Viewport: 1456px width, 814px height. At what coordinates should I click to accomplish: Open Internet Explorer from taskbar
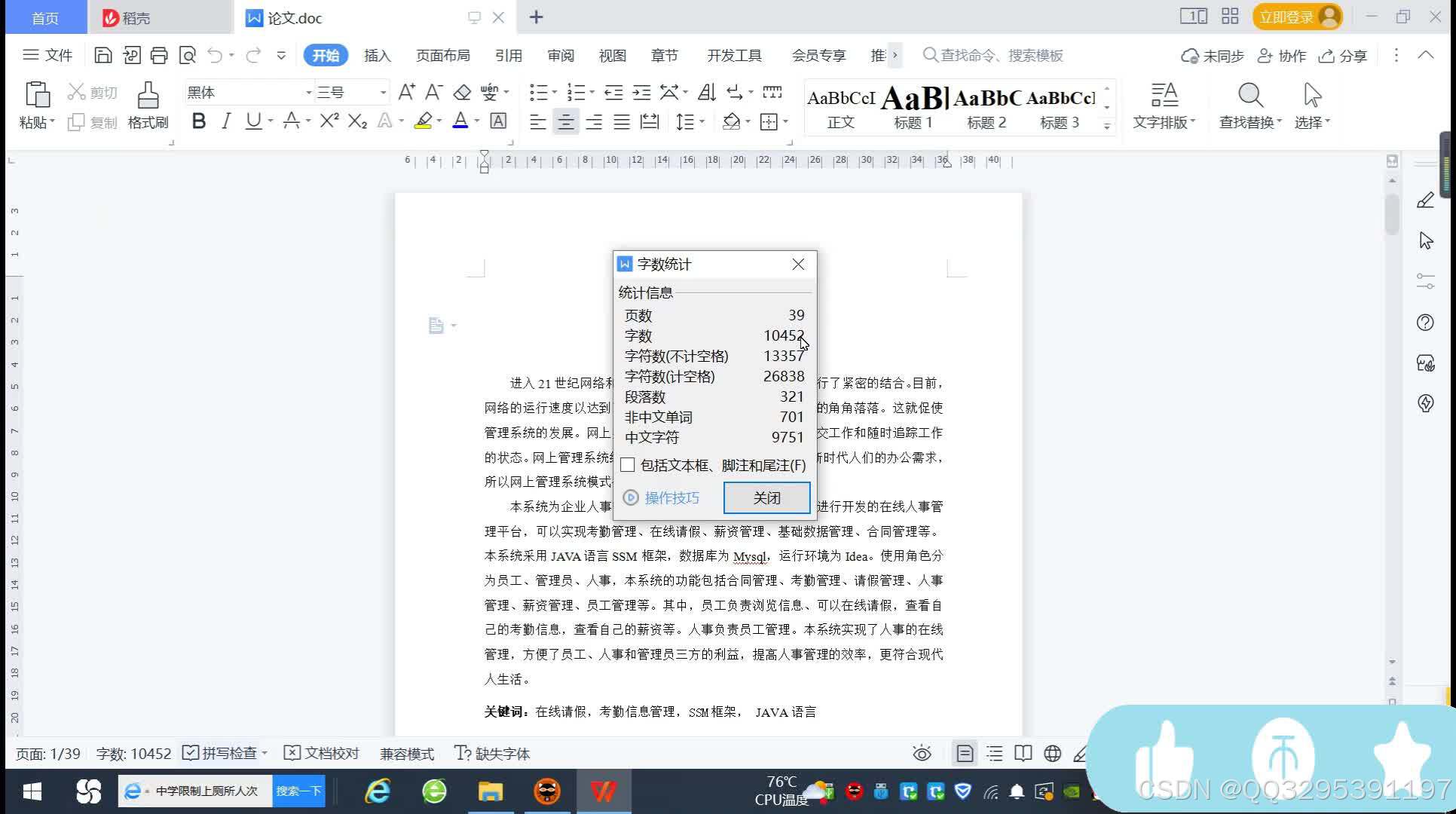378,791
